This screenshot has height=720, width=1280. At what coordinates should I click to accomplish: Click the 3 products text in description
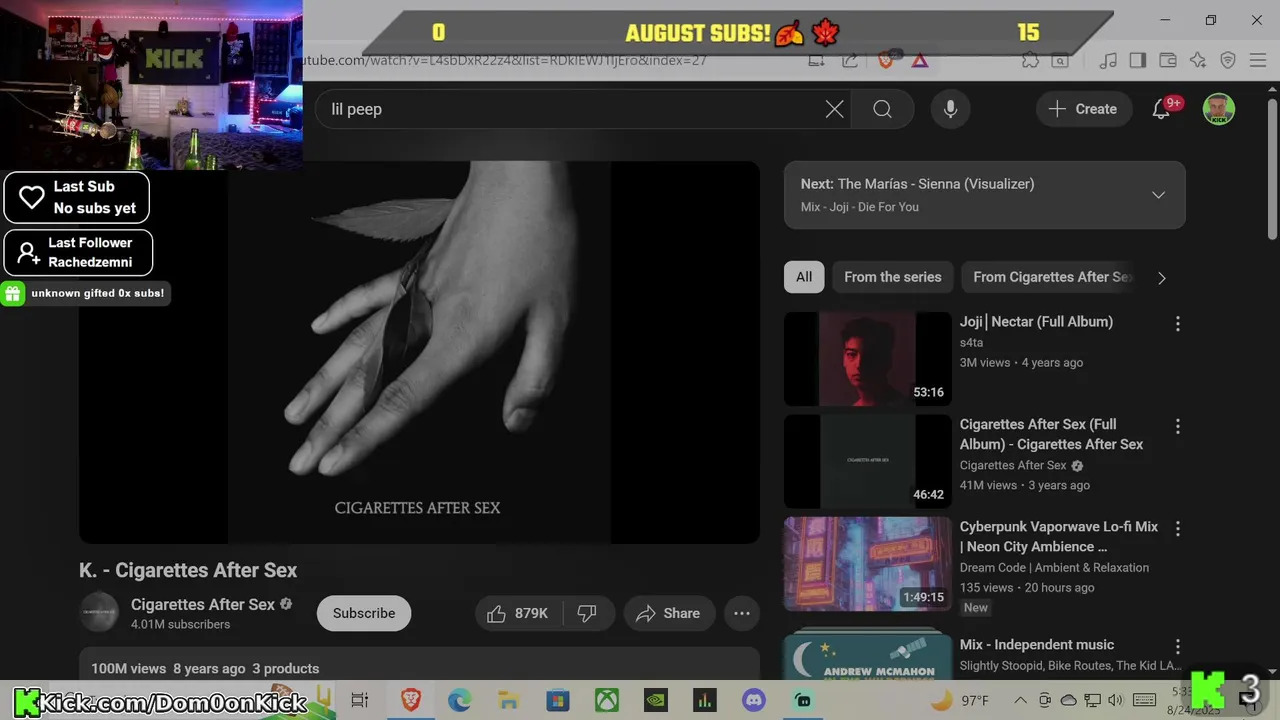point(285,668)
